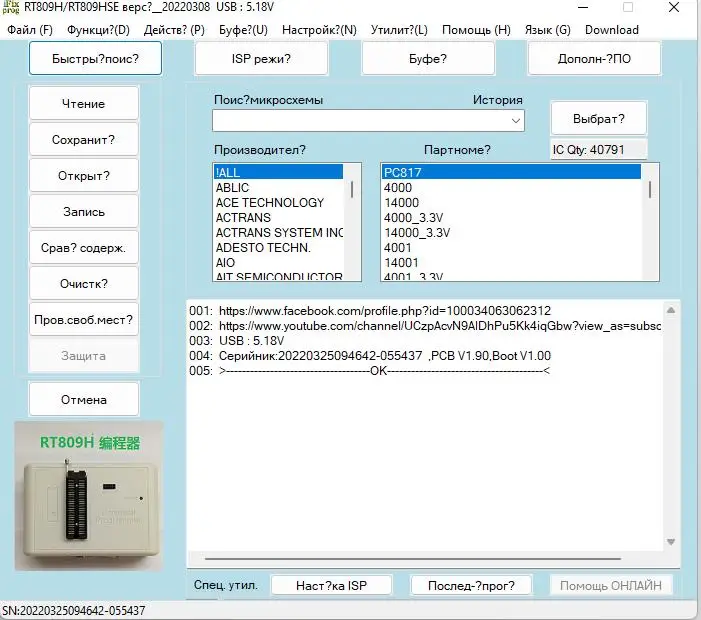Select part number 14001
This screenshot has width=701, height=620.
(511, 262)
